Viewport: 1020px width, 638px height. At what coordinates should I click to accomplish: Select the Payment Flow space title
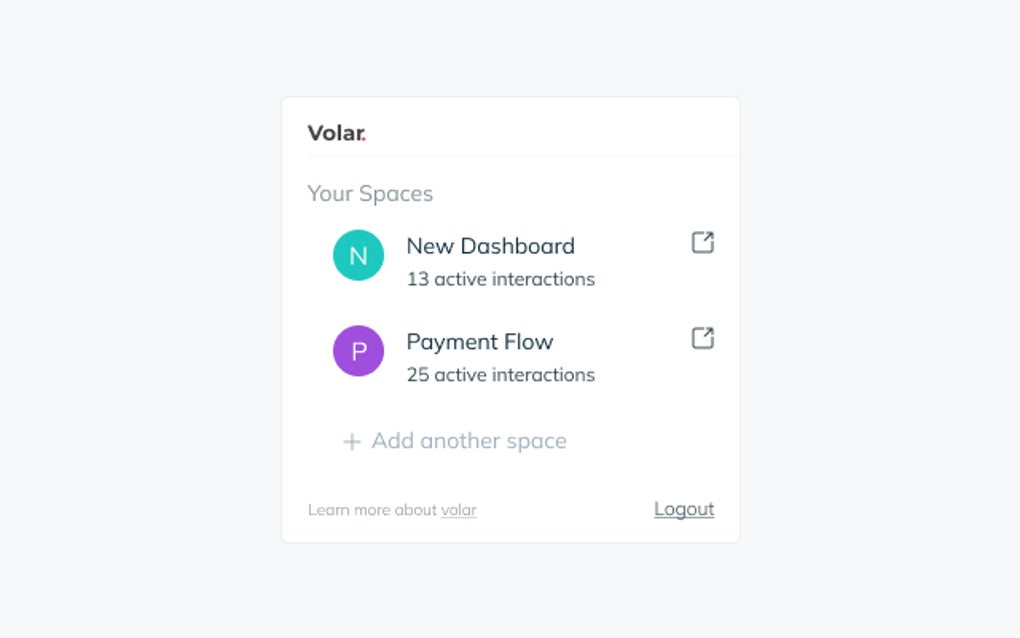pos(479,342)
